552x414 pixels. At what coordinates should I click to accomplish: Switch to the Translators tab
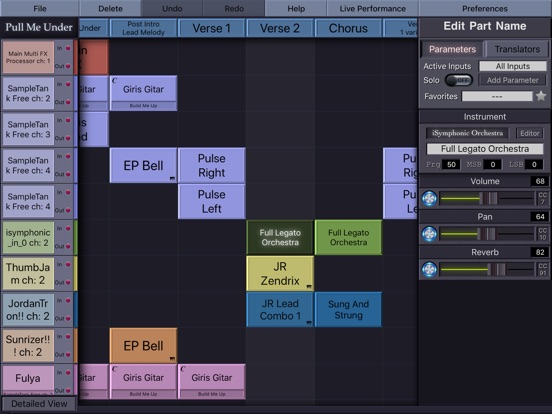517,49
